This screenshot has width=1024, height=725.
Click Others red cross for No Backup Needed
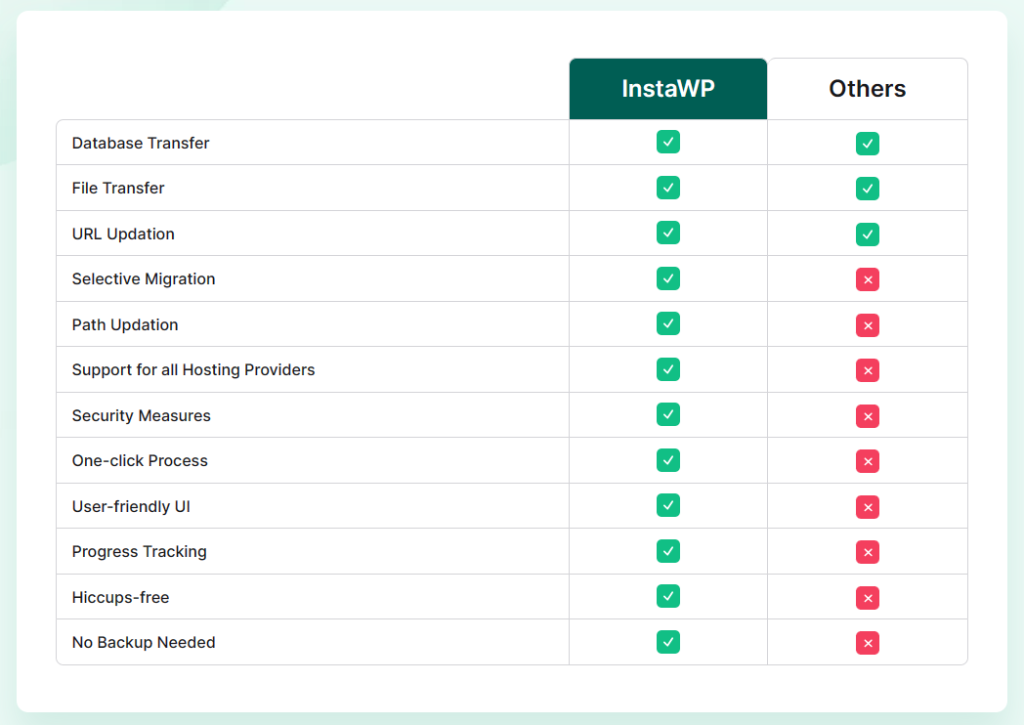coord(867,643)
